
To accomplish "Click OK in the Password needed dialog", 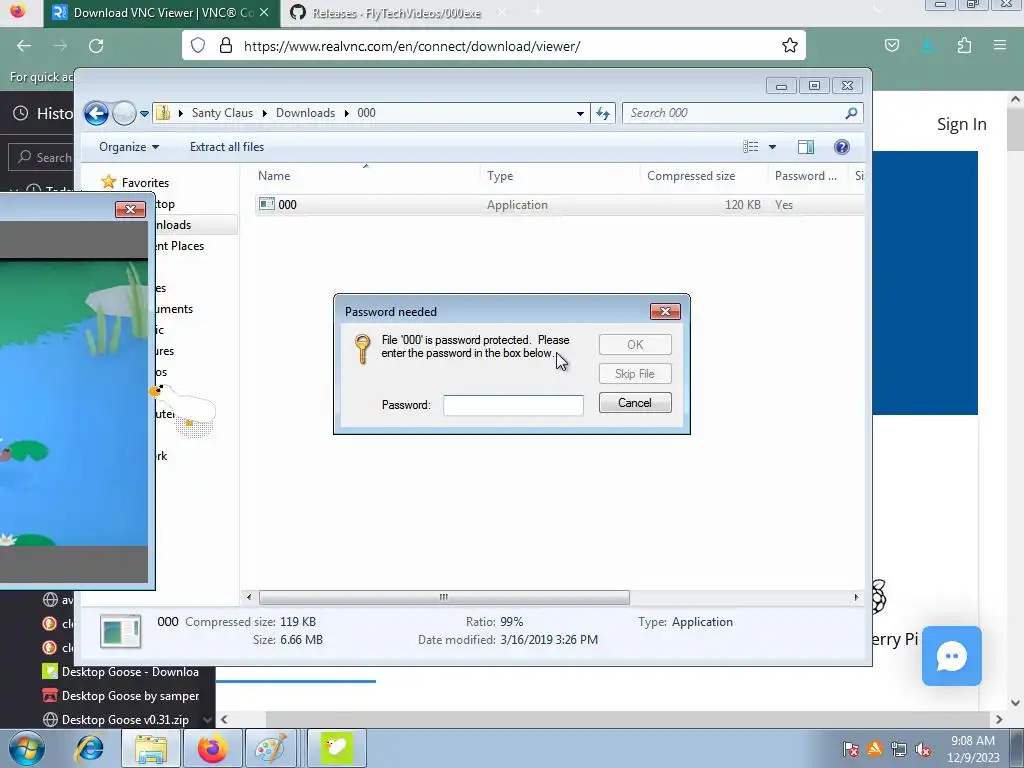I will click(635, 345).
